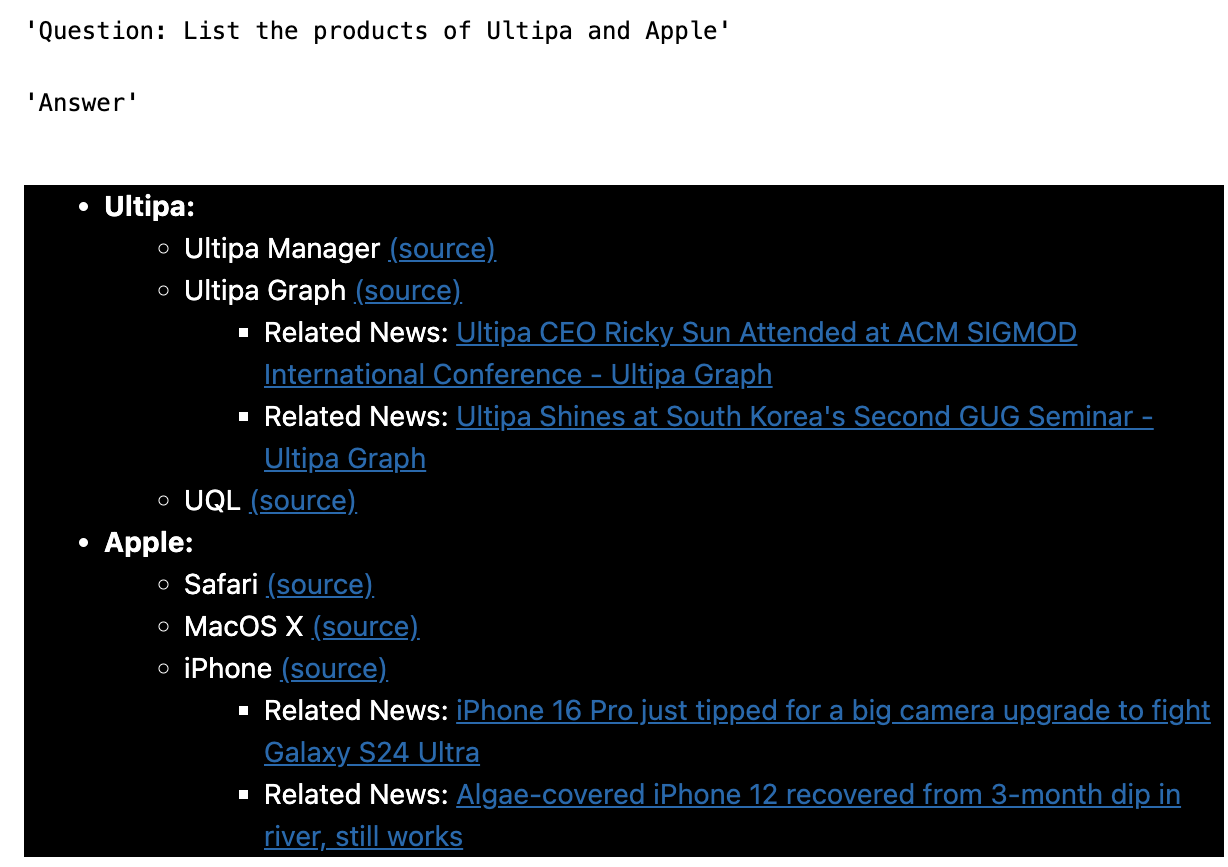Open iPhone 16 Pro camera upgrade article
The width and height of the screenshot is (1228, 867).
click(832, 711)
